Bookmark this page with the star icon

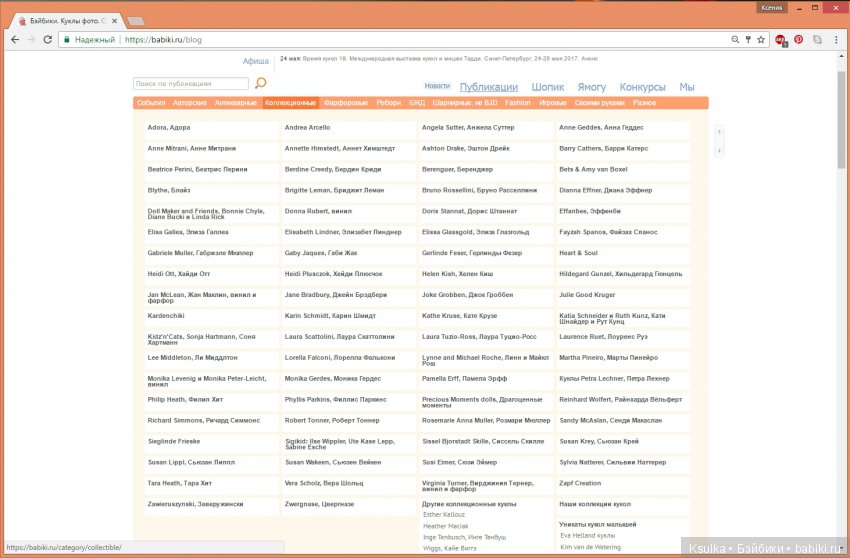(762, 40)
